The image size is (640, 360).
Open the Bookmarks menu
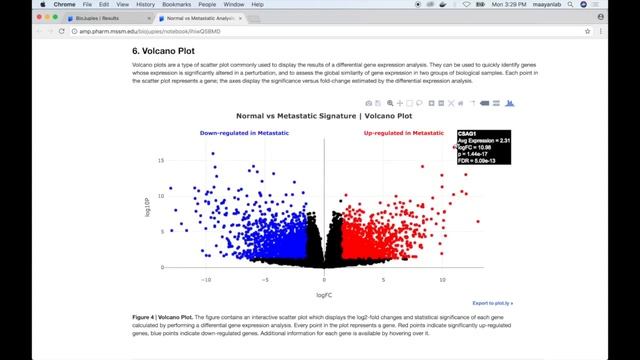point(176,4)
